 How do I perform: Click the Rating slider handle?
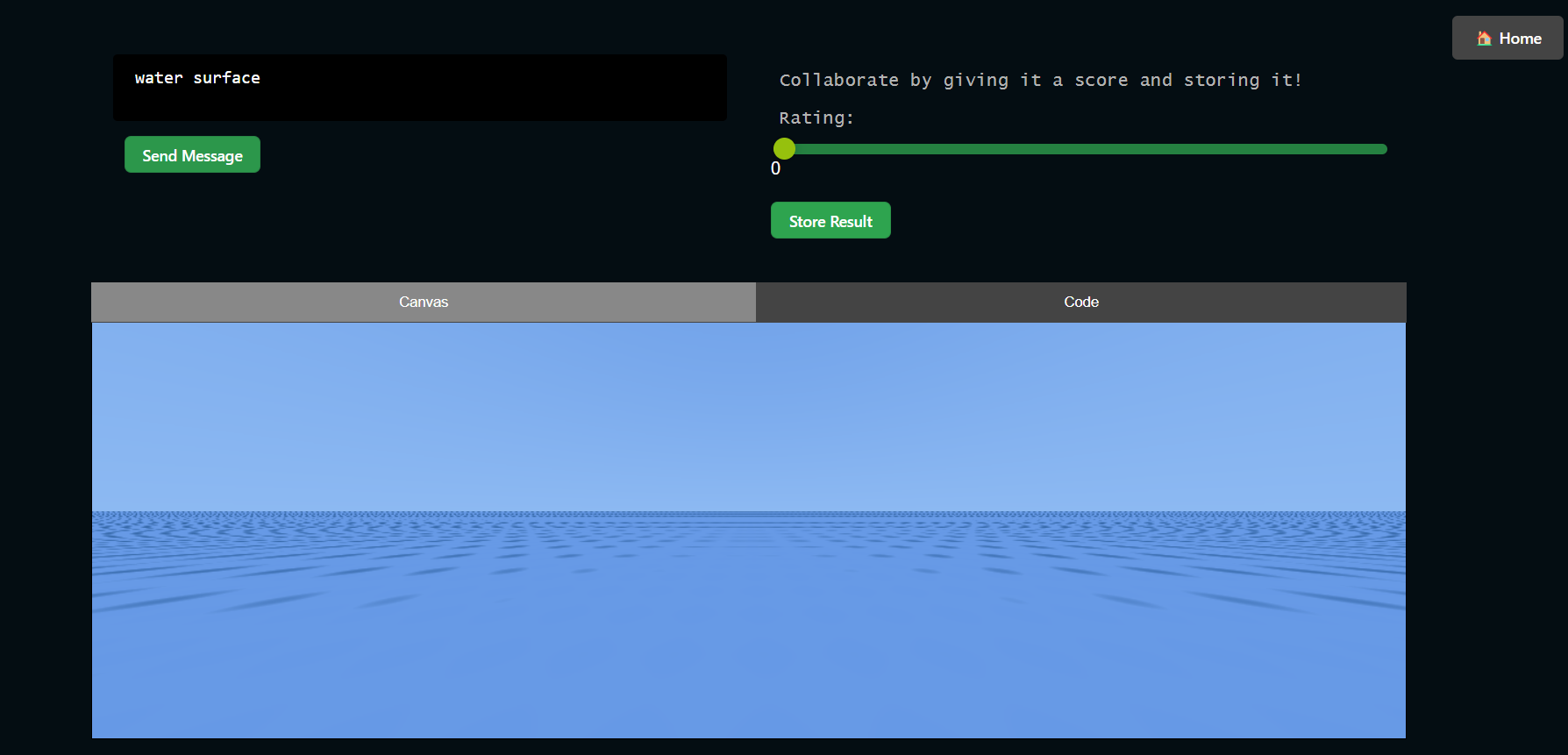click(x=785, y=149)
